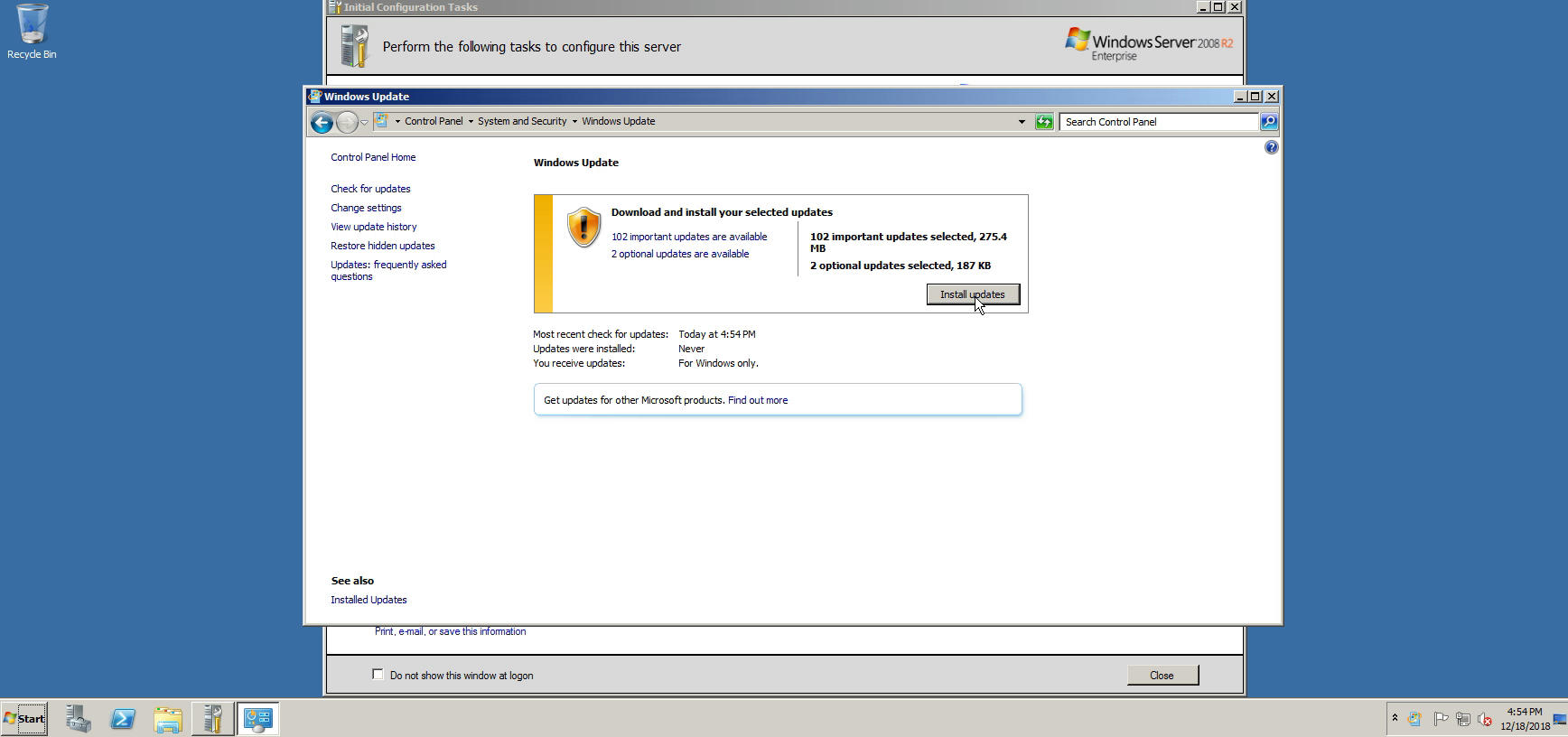Image resolution: width=1568 pixels, height=737 pixels.
Task: Open recent pages dropdown arrow
Action: coord(364,122)
